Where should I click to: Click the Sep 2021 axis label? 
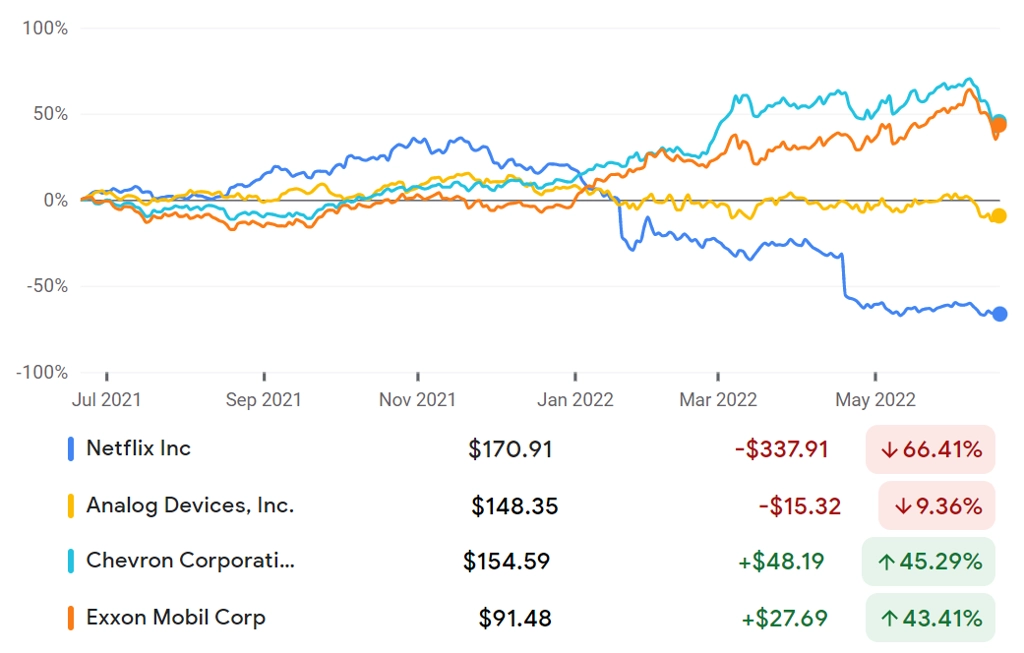pos(263,400)
